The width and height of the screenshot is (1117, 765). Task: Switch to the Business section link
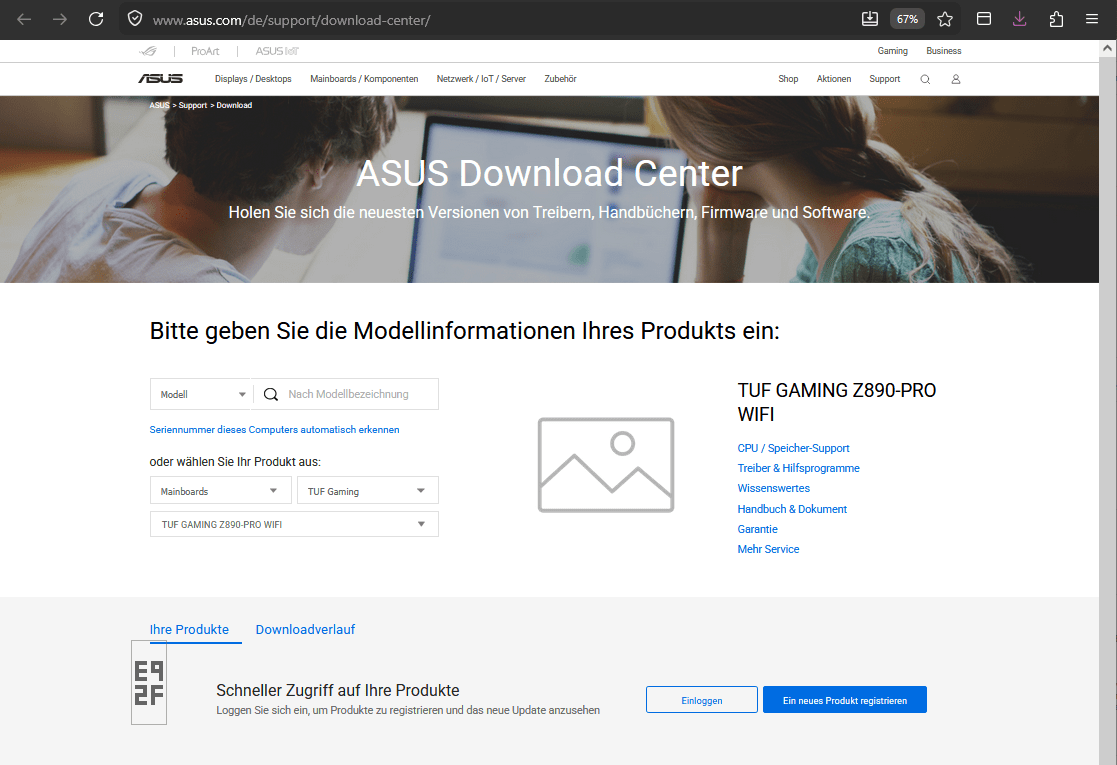coord(943,51)
